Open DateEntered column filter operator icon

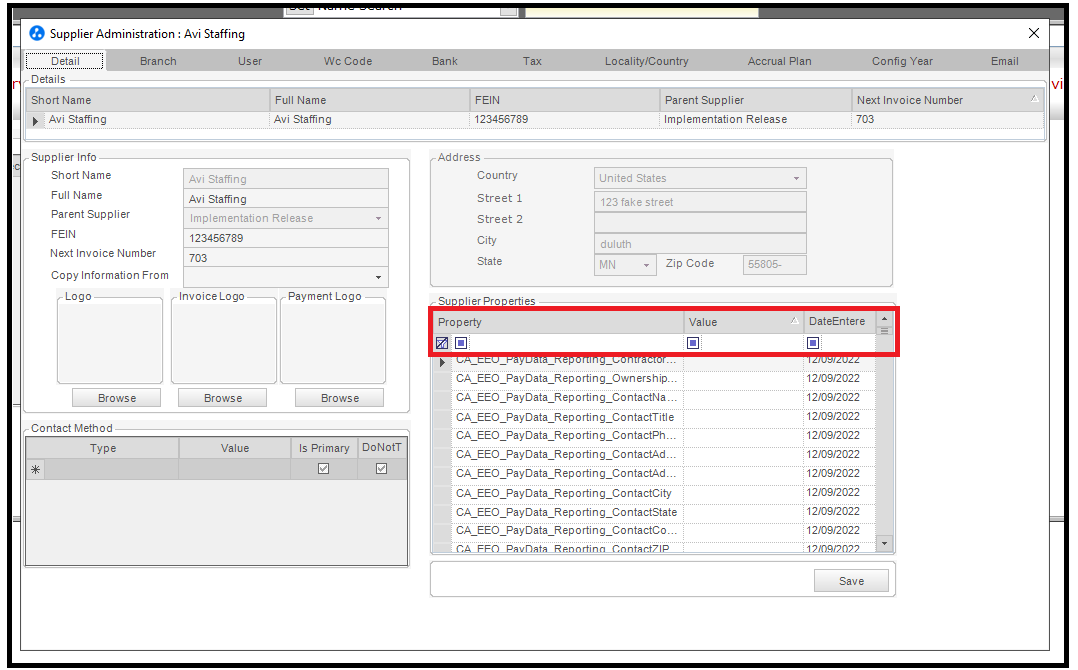coord(813,343)
